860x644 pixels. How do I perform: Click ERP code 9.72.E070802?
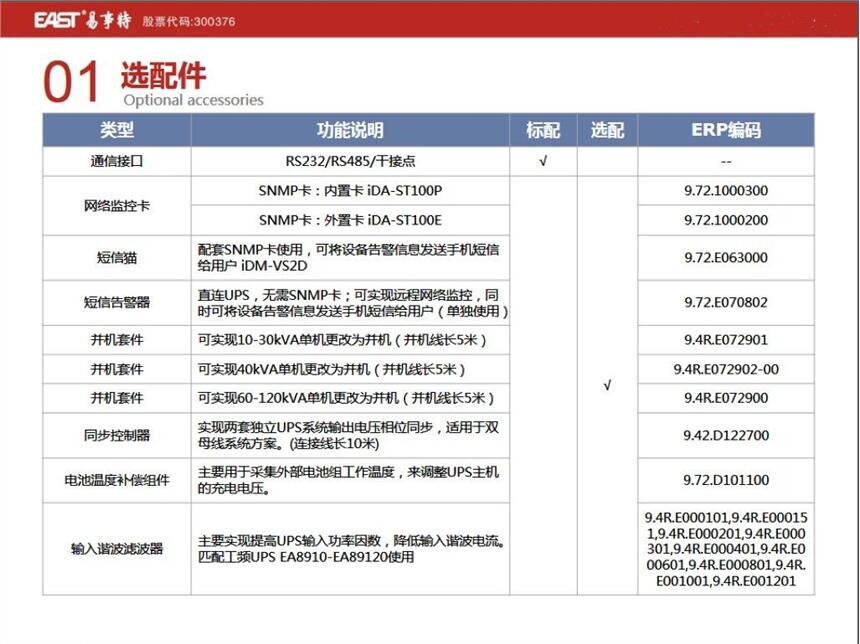pos(725,302)
